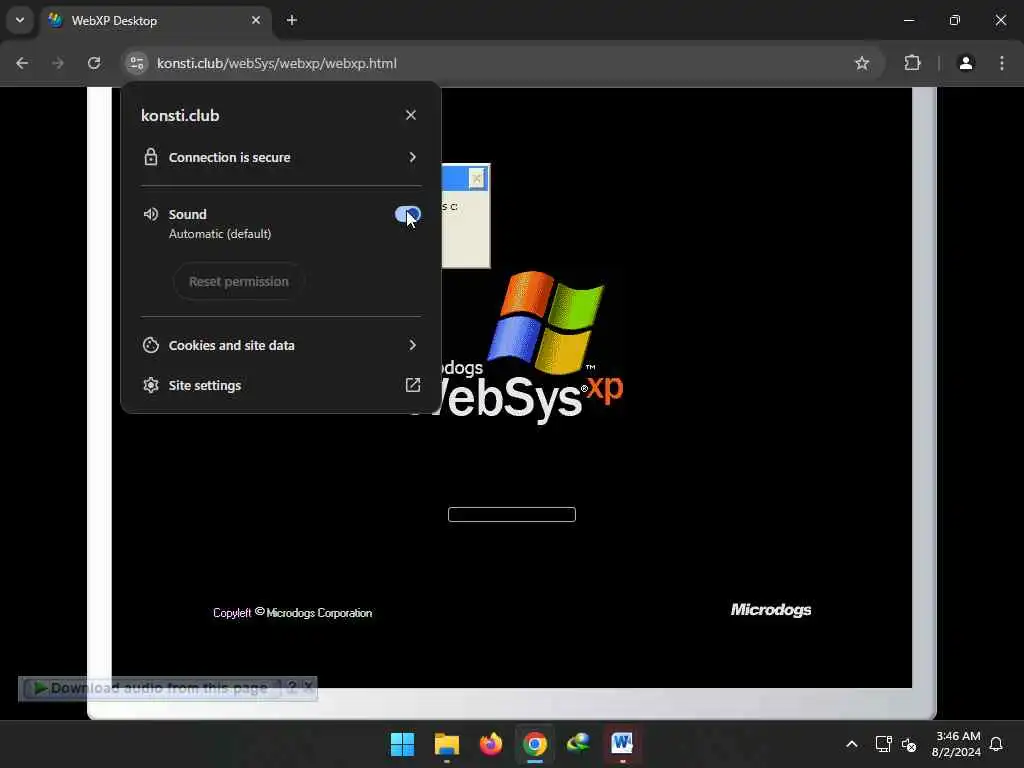Viewport: 1024px width, 768px height.
Task: Launch Firefox from the taskbar
Action: tap(491, 744)
